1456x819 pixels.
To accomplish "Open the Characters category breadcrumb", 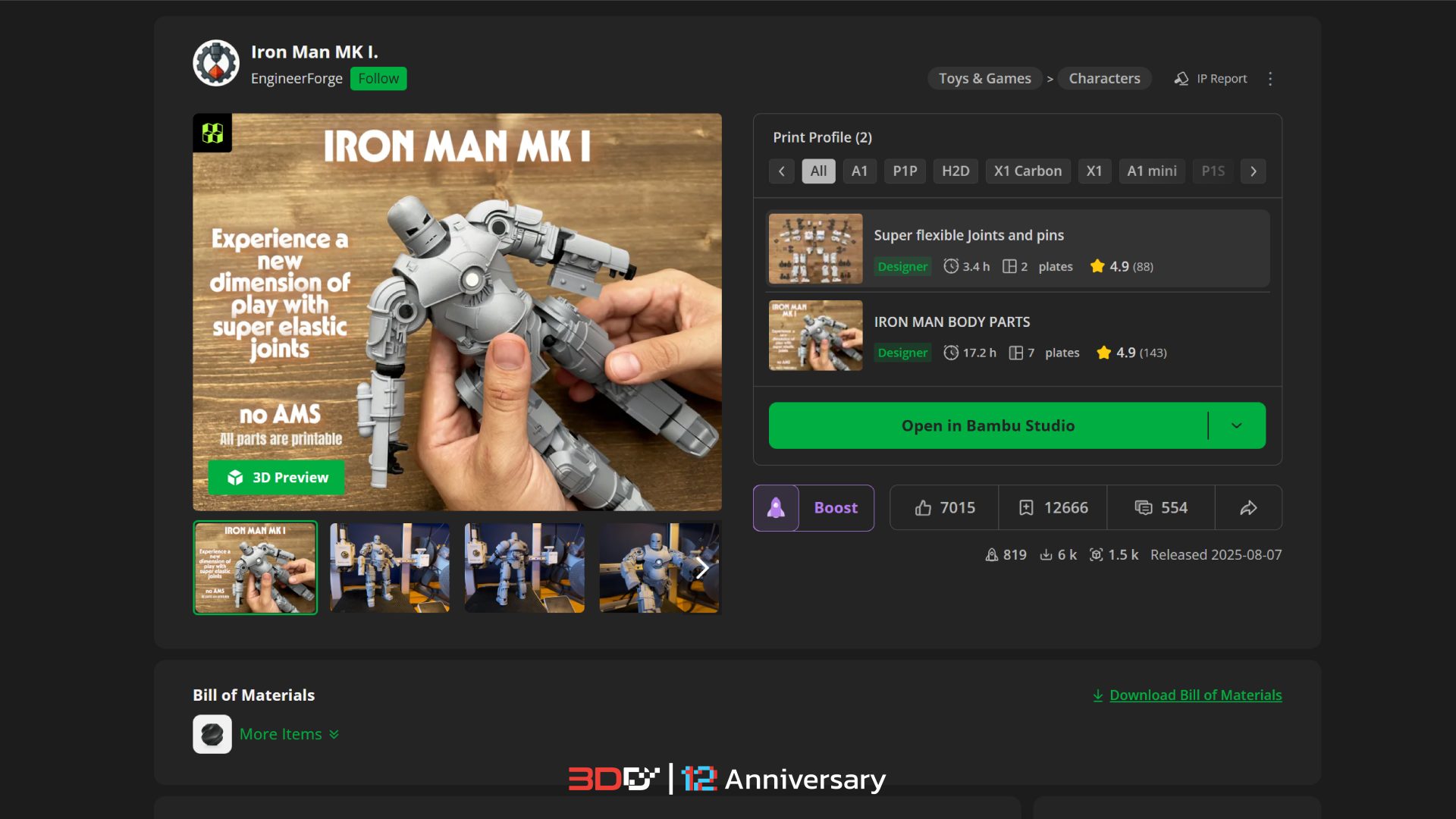I will point(1104,79).
